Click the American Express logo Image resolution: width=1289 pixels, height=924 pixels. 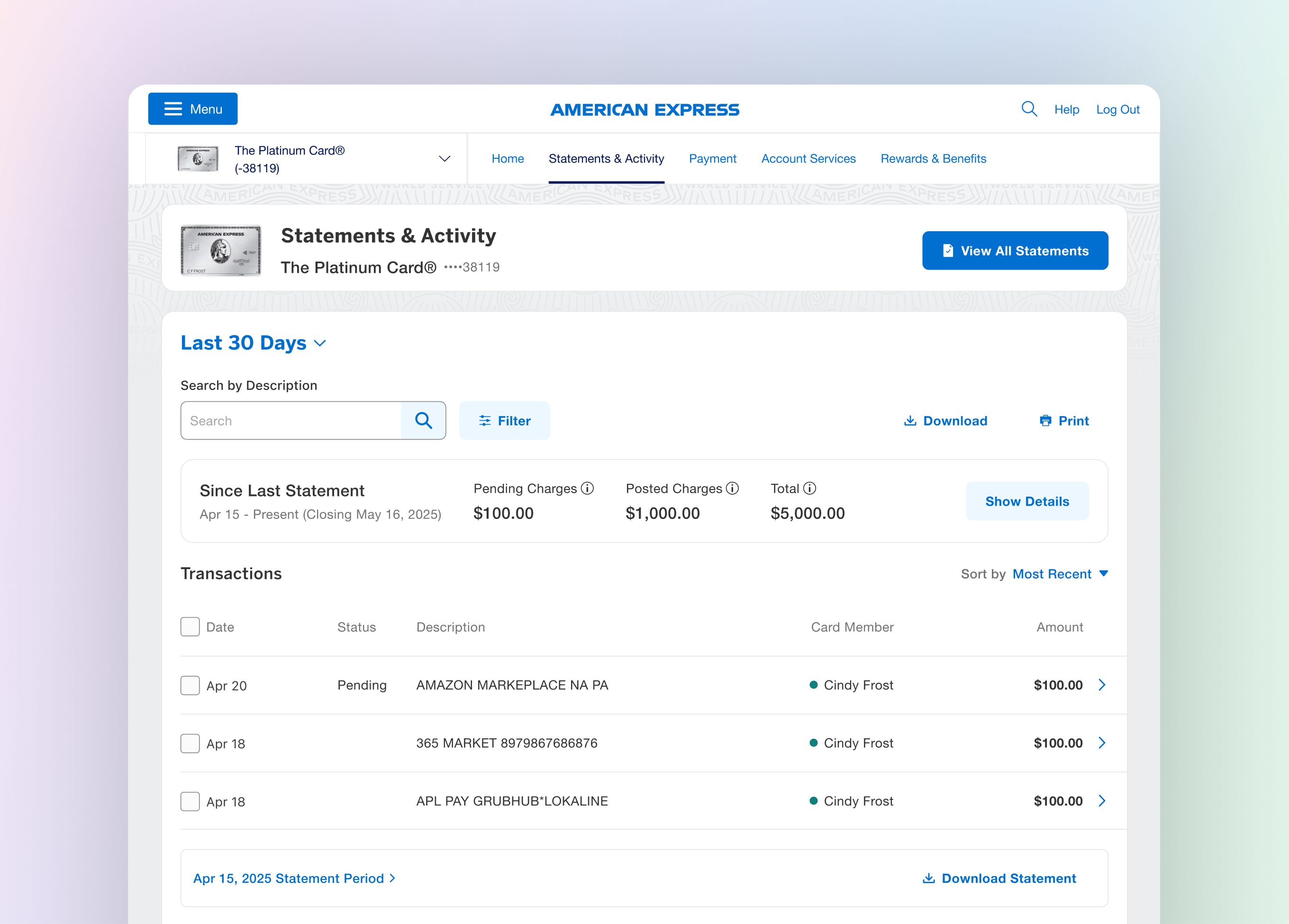645,109
